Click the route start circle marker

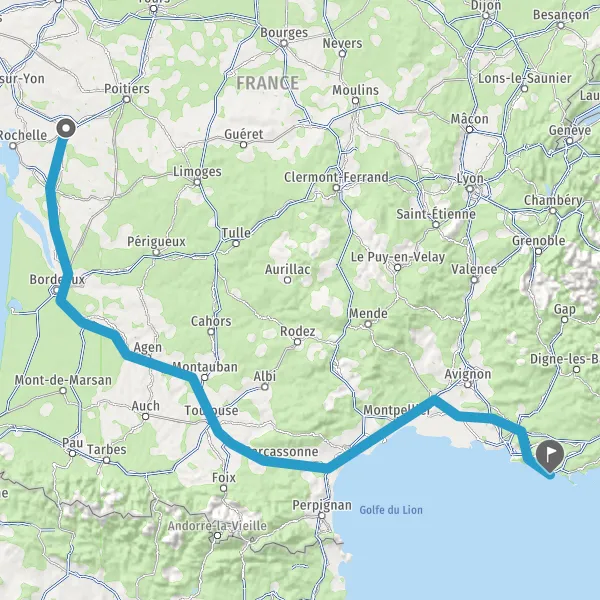(x=66, y=129)
